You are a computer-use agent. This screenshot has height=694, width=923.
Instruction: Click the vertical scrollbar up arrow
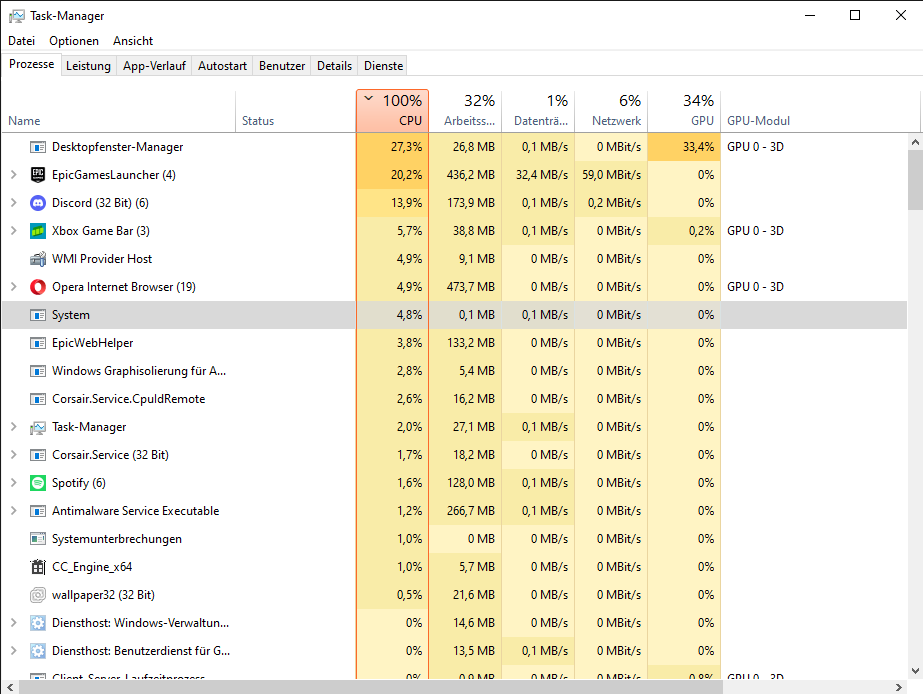pyautogui.click(x=915, y=142)
